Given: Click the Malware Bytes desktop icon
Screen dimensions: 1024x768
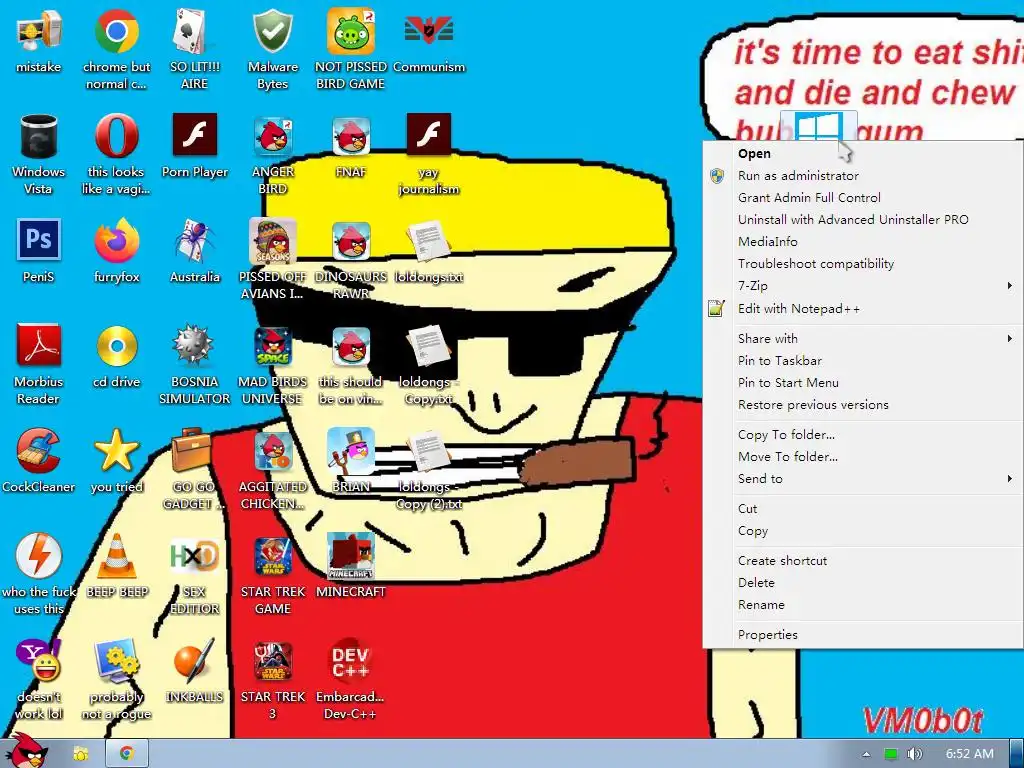Looking at the screenshot, I should click(x=272, y=31).
